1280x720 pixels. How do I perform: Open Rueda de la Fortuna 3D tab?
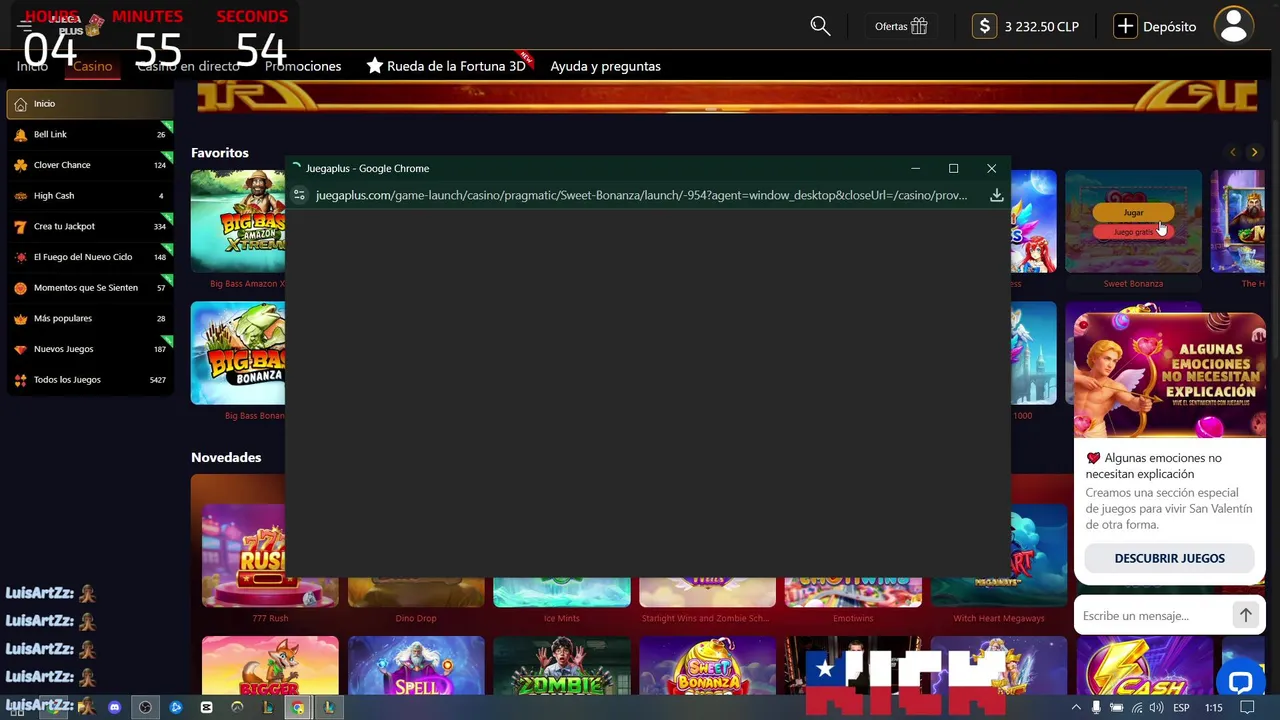click(x=446, y=66)
